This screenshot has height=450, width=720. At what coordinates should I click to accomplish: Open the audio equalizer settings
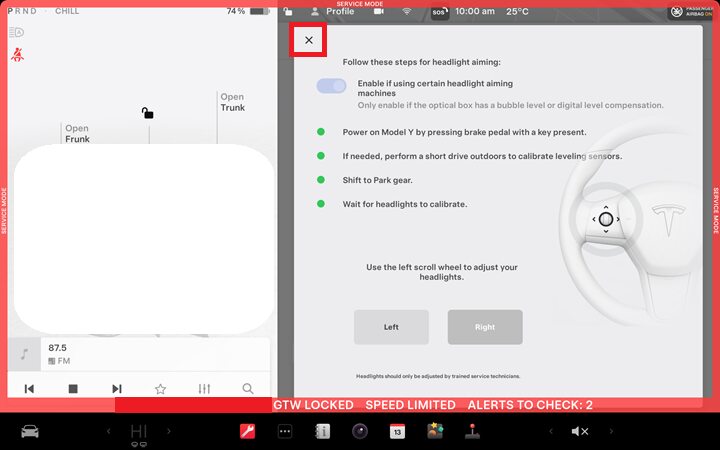204,389
